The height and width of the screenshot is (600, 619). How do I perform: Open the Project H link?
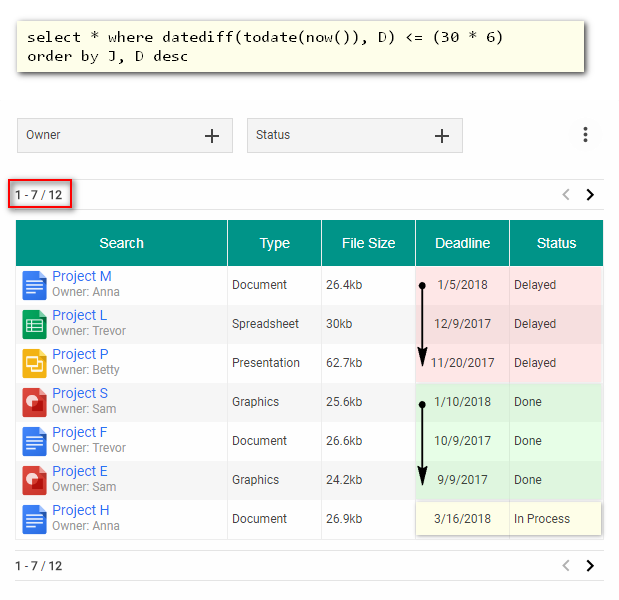(81, 511)
